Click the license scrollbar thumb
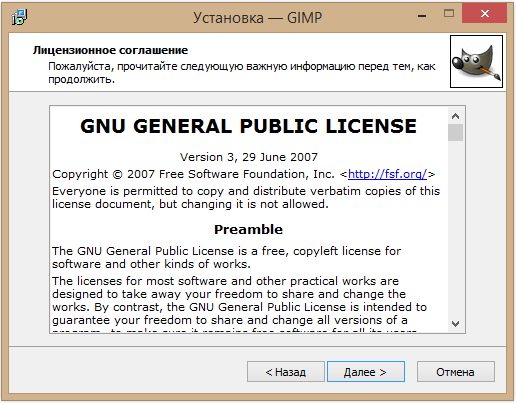 coord(455,133)
